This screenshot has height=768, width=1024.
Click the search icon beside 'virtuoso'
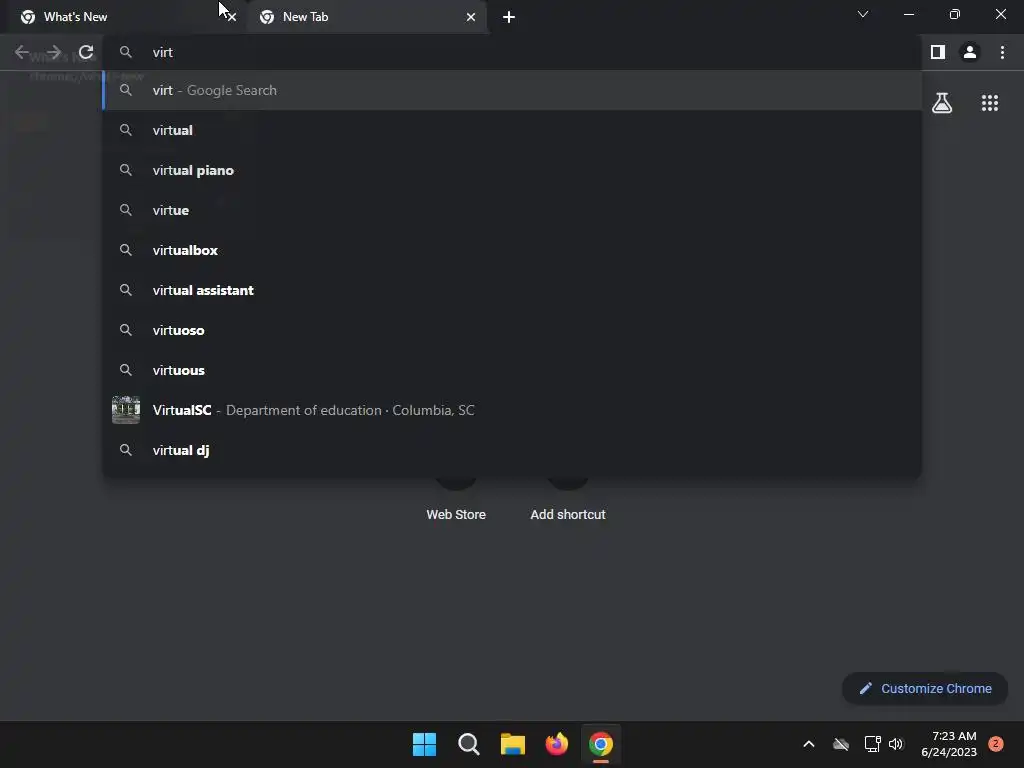point(126,330)
